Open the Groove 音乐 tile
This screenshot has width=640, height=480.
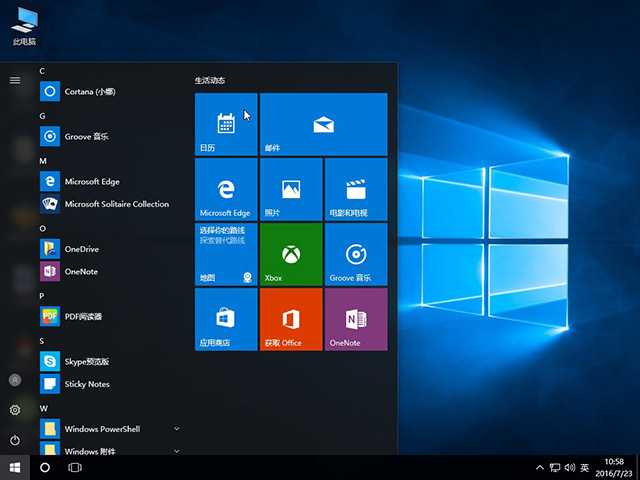click(x=355, y=254)
